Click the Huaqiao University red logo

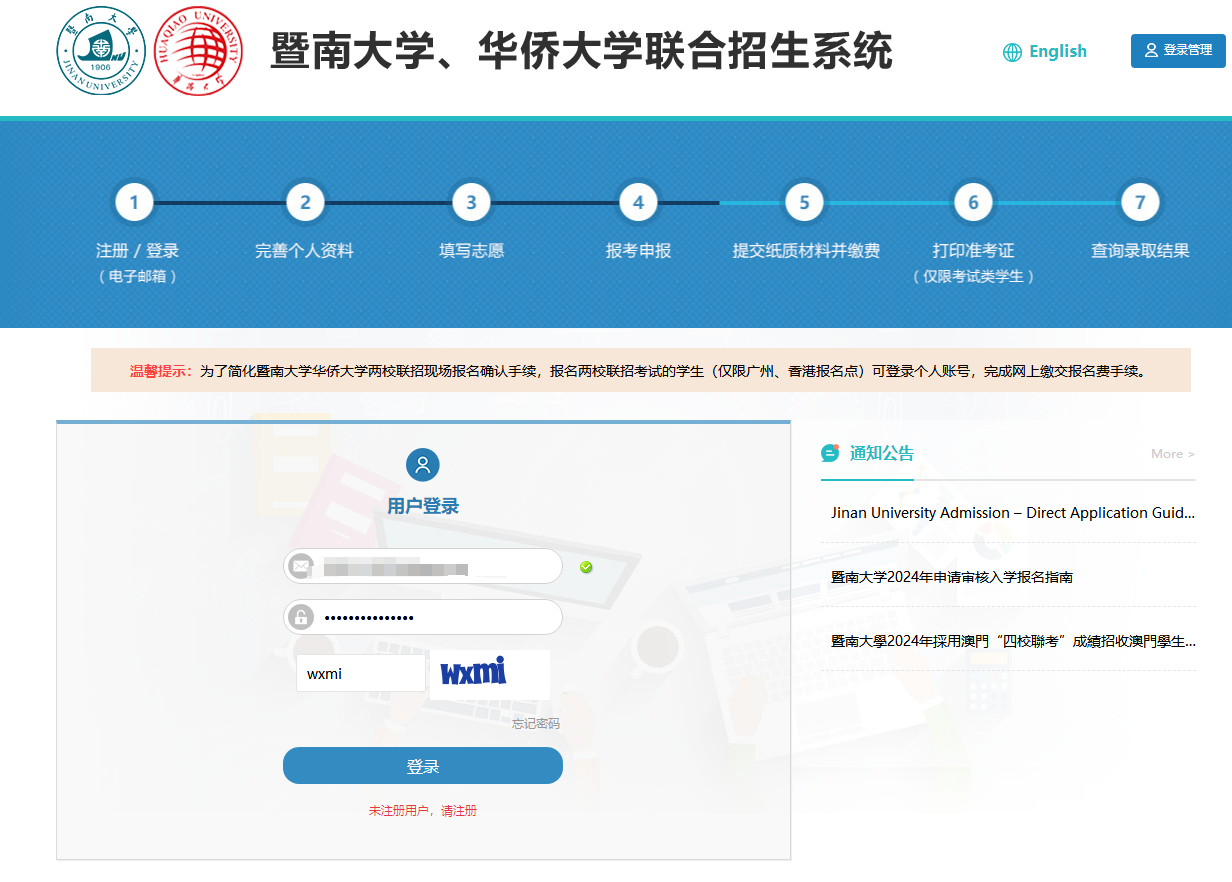tap(200, 50)
